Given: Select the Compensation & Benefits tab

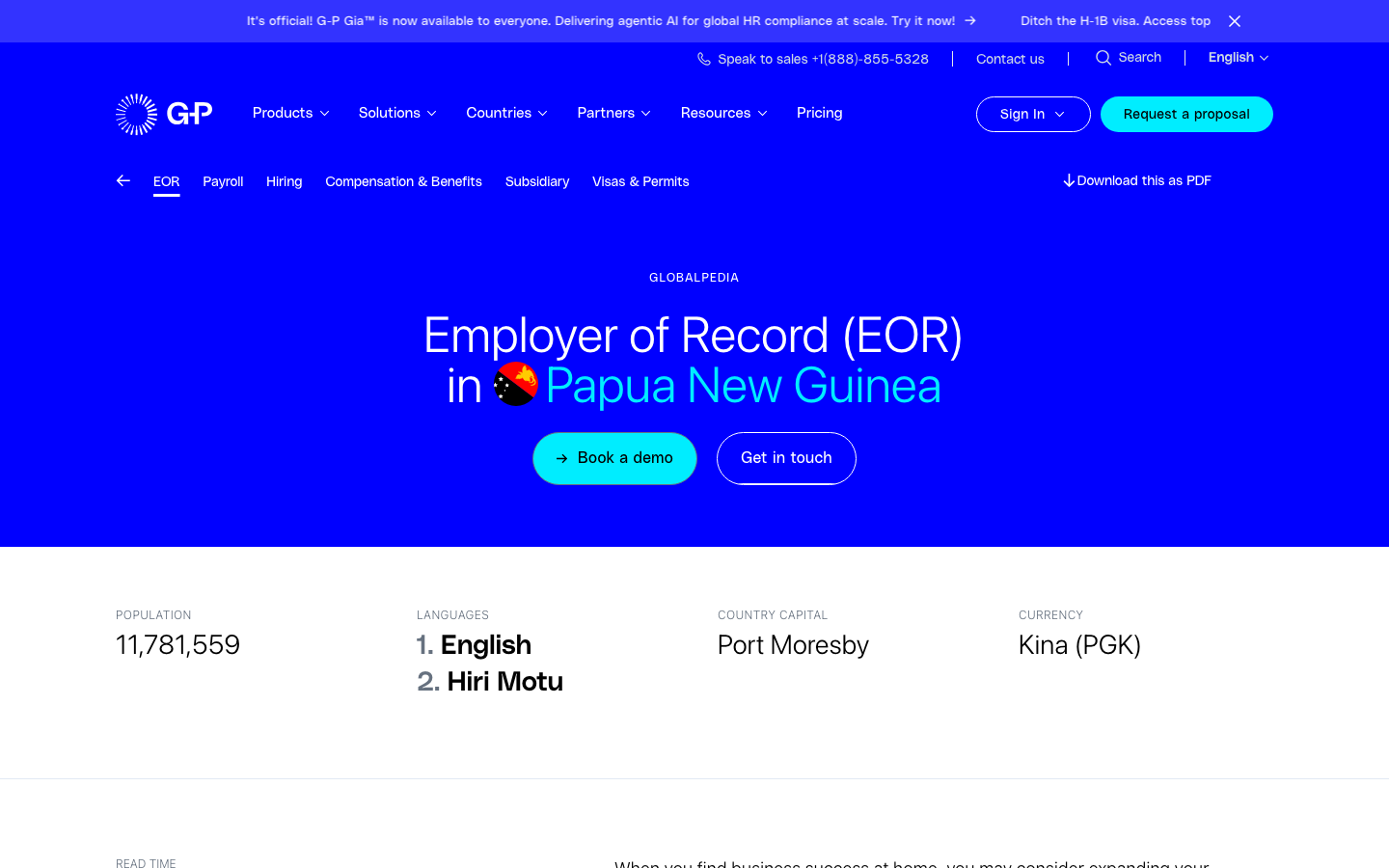Looking at the screenshot, I should click(x=403, y=181).
